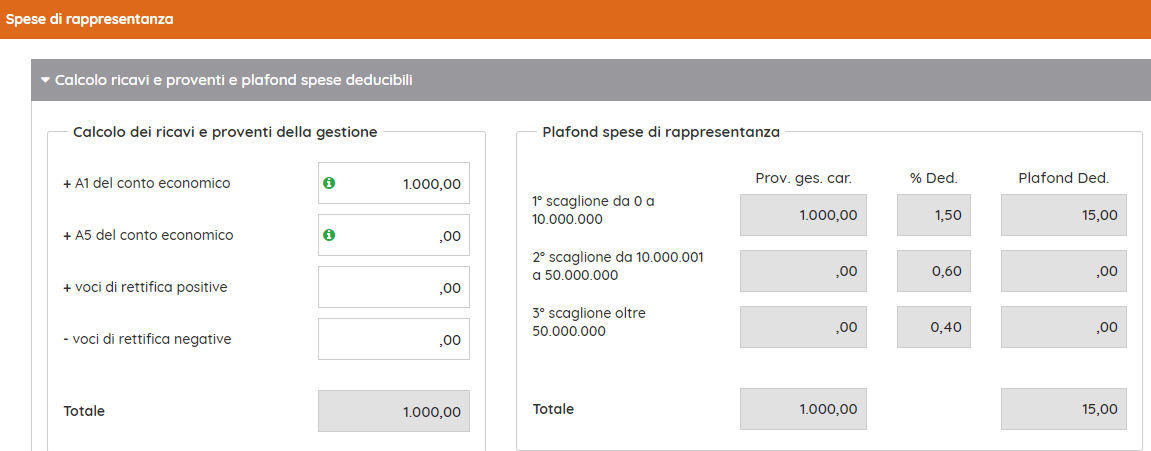Click the 0,40 % Ded. field
Viewport: 1151px width, 451px height.
(x=934, y=327)
